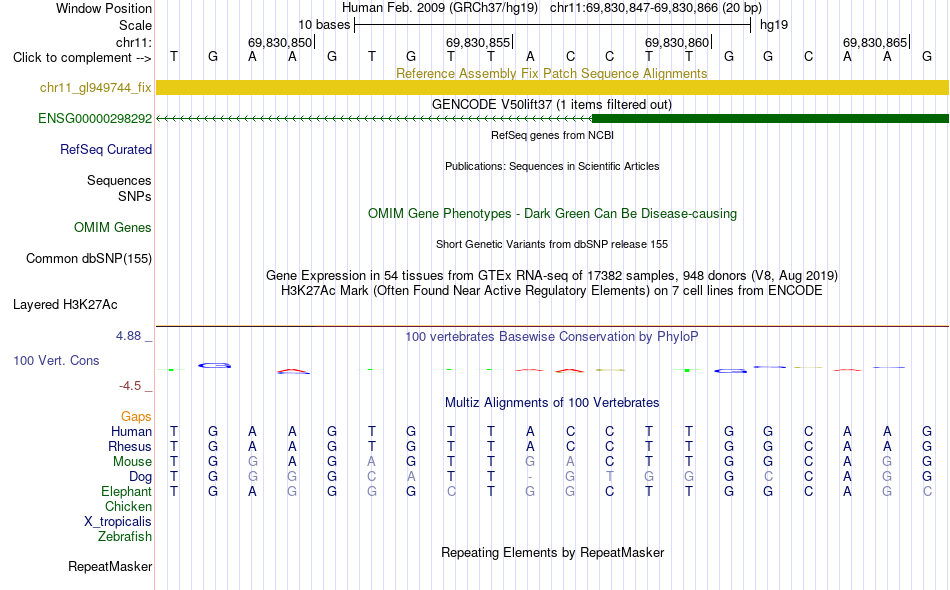Click the Human Feb. 2009 (GRCh37/hg19) heading

[x=440, y=8]
